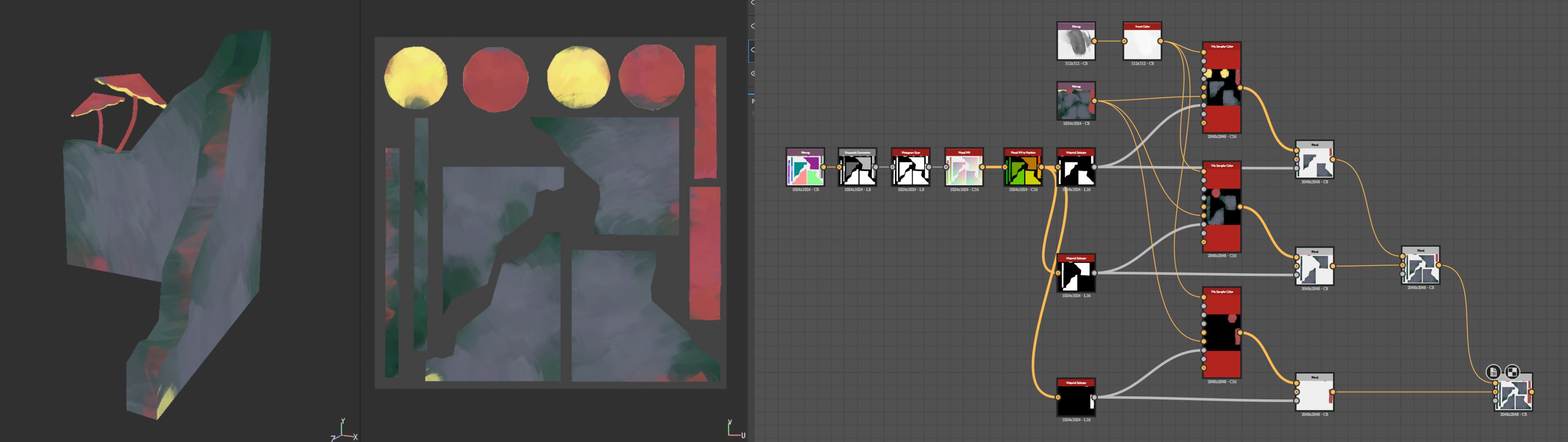Select the Invert Color node
This screenshot has height=442, width=1568.
tap(1143, 41)
